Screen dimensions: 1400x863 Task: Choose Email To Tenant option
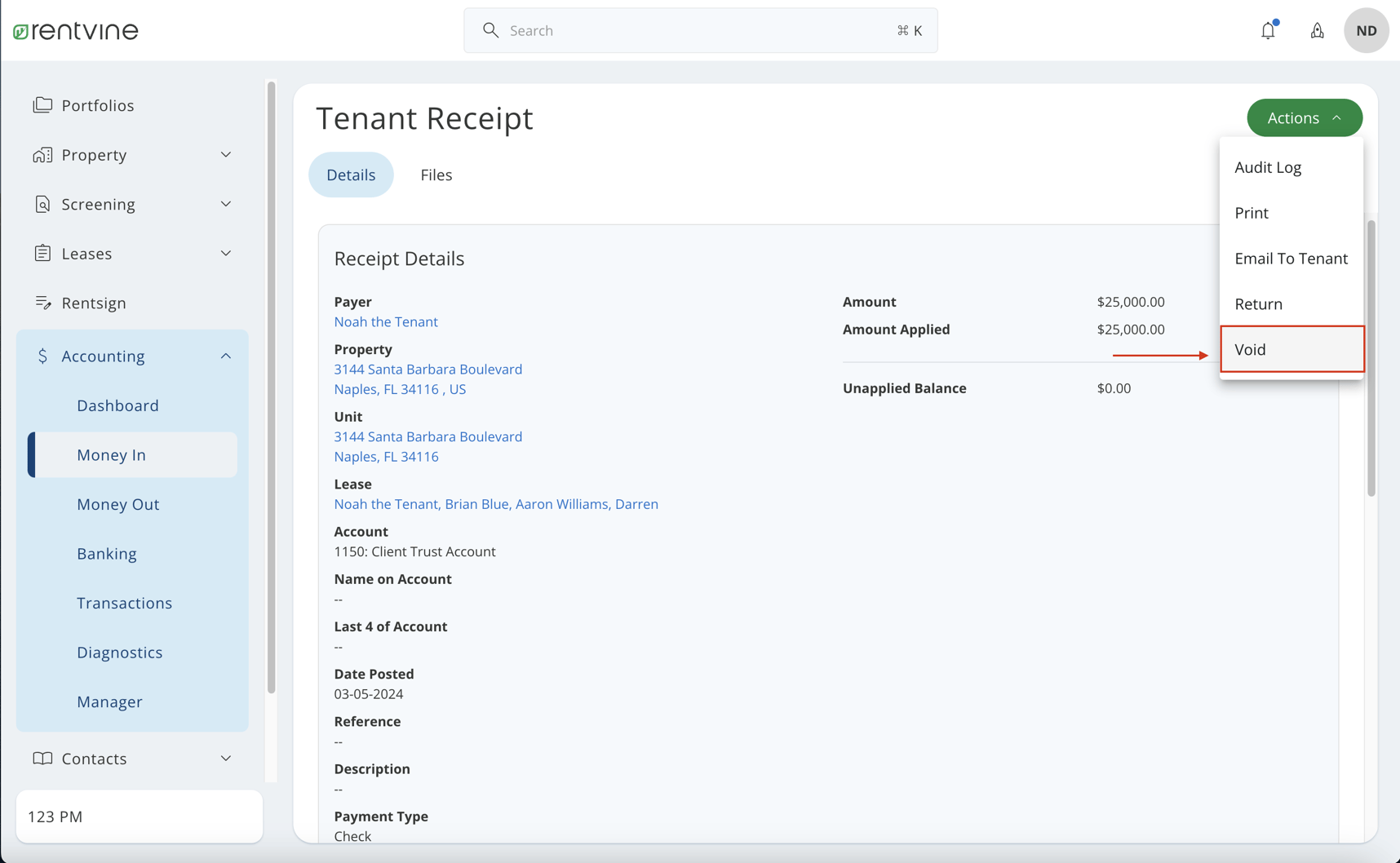point(1291,259)
